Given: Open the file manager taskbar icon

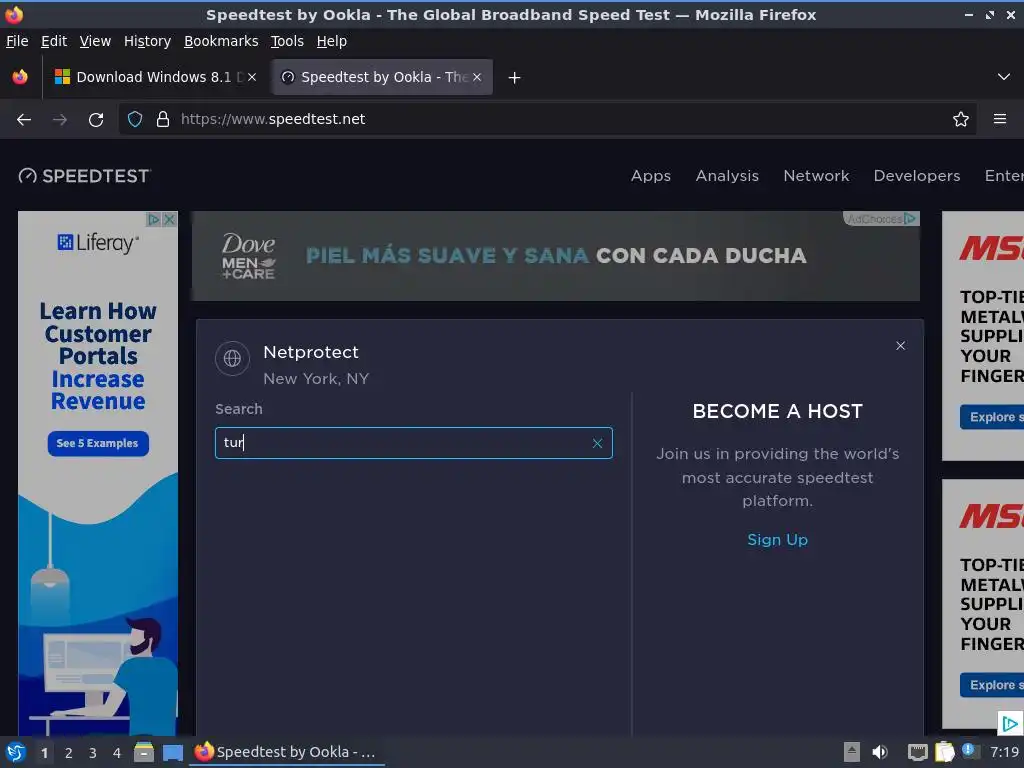Looking at the screenshot, I should coord(144,752).
